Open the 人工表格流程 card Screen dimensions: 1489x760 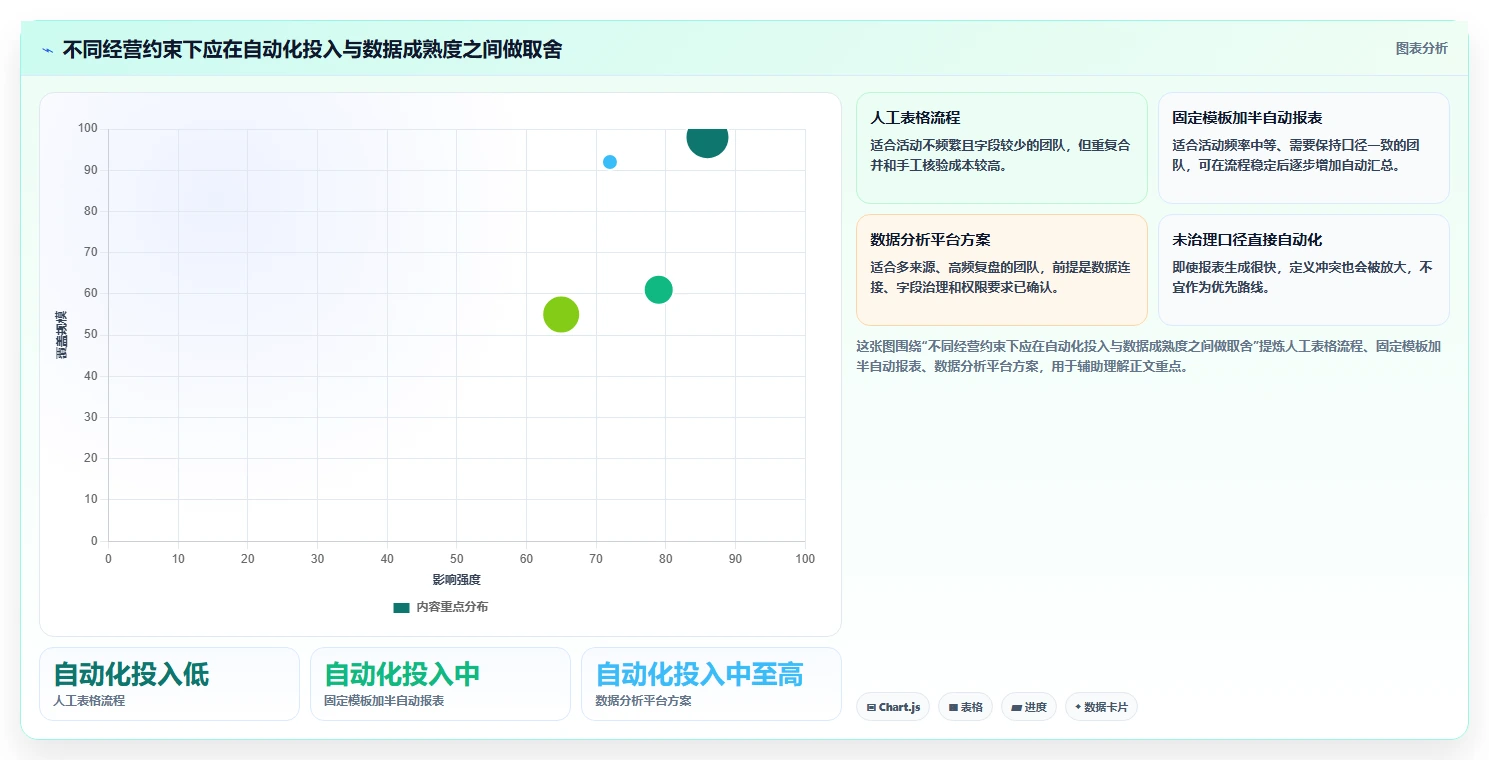click(1001, 148)
